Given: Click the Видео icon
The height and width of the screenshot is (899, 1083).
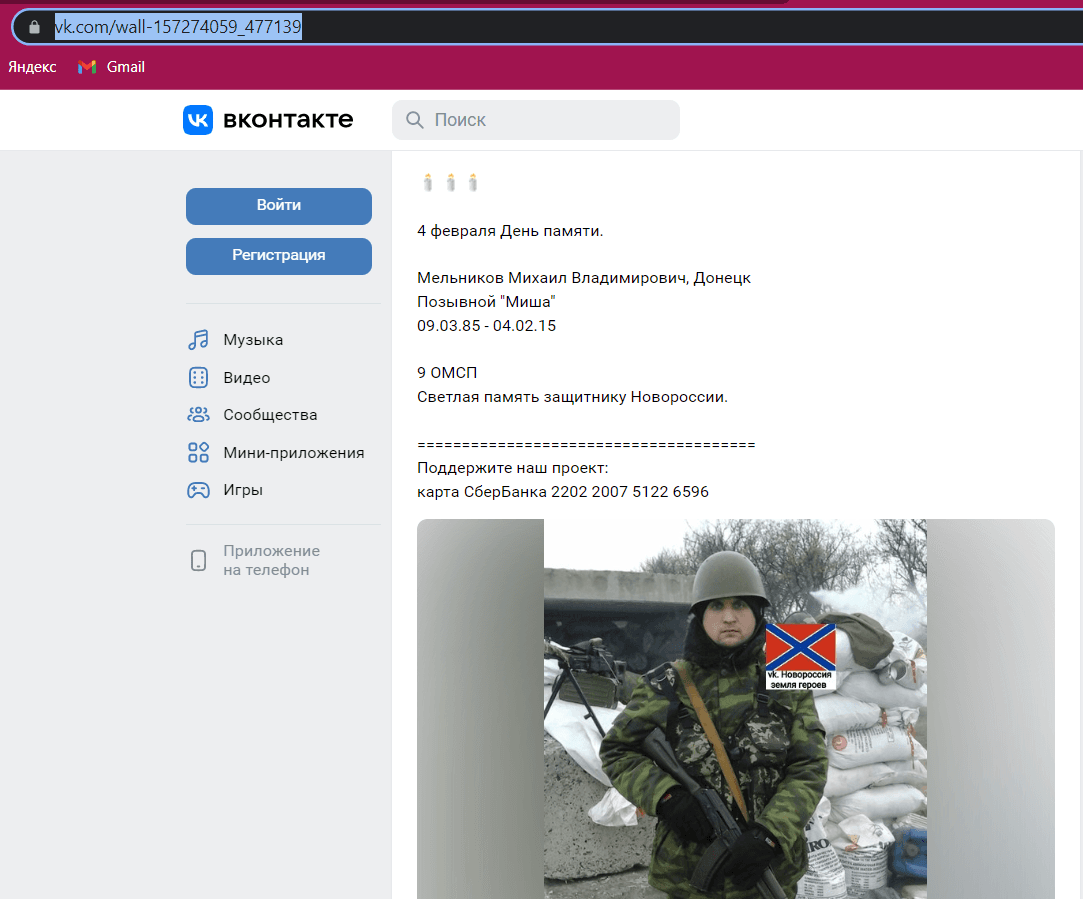Looking at the screenshot, I should 198,378.
